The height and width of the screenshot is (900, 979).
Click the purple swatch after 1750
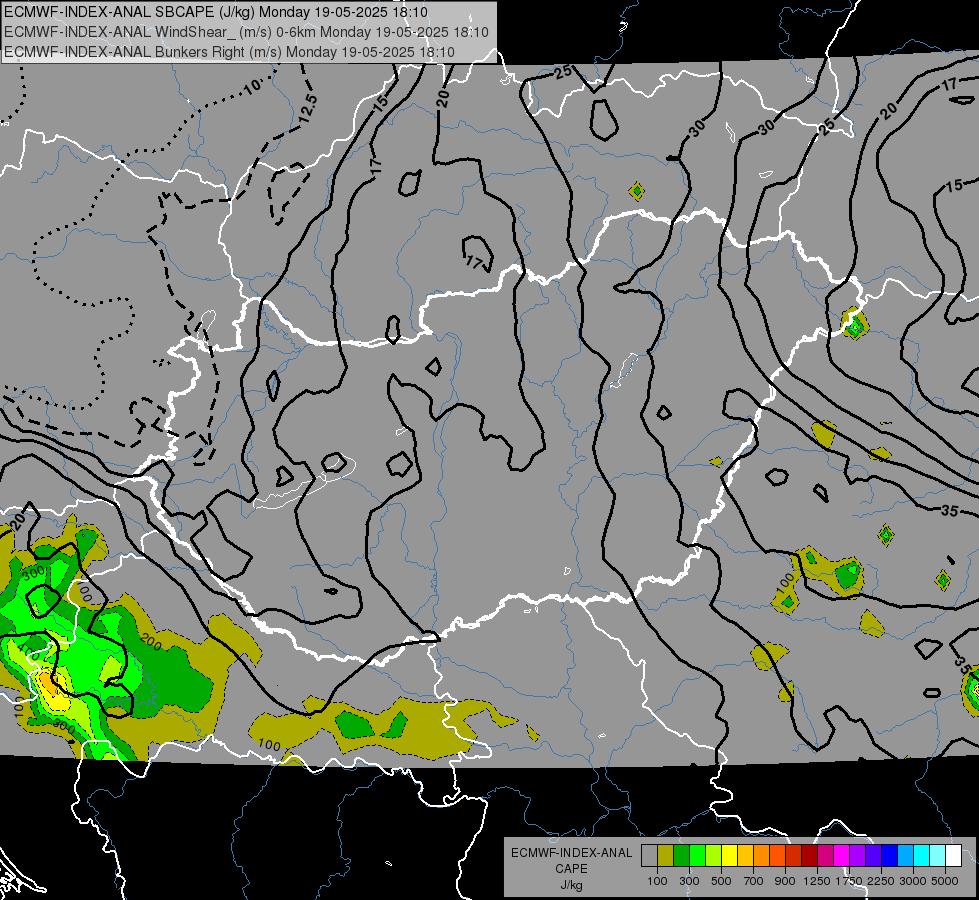857,856
